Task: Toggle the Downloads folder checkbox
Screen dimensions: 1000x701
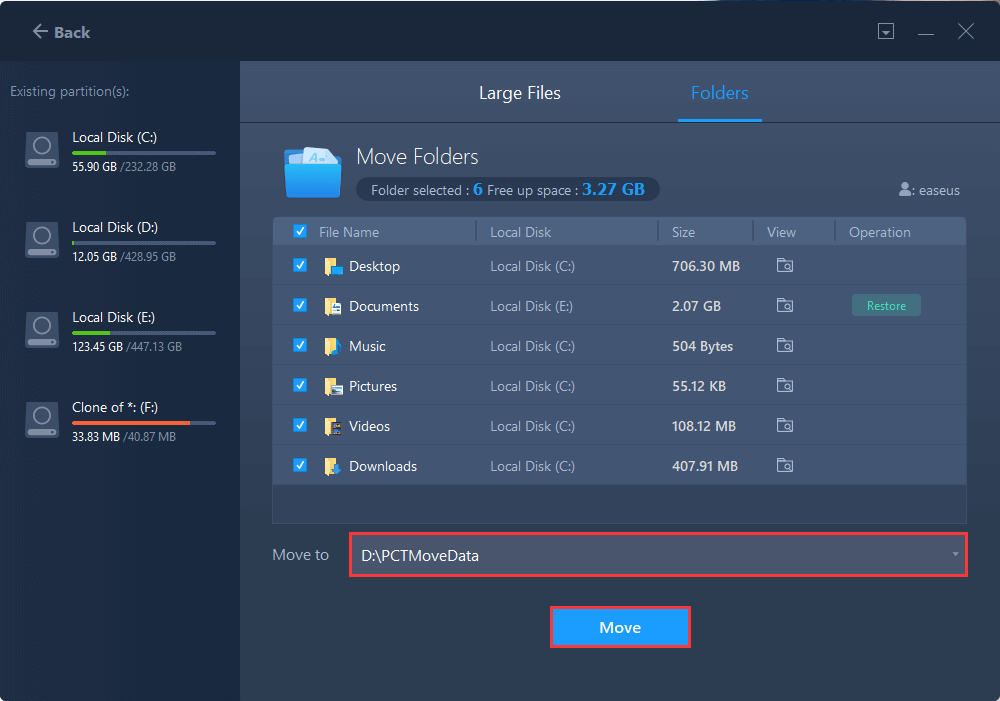Action: click(x=300, y=466)
